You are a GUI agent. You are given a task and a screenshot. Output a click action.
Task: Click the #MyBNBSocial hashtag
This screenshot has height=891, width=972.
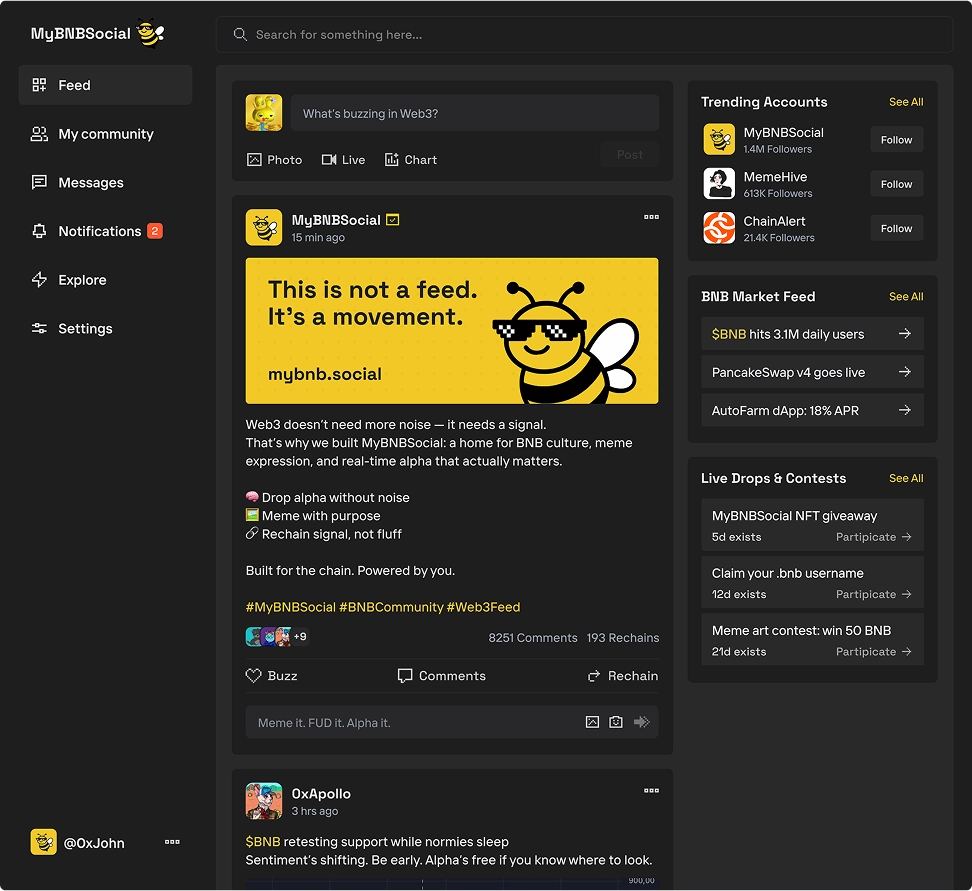pyautogui.click(x=290, y=607)
